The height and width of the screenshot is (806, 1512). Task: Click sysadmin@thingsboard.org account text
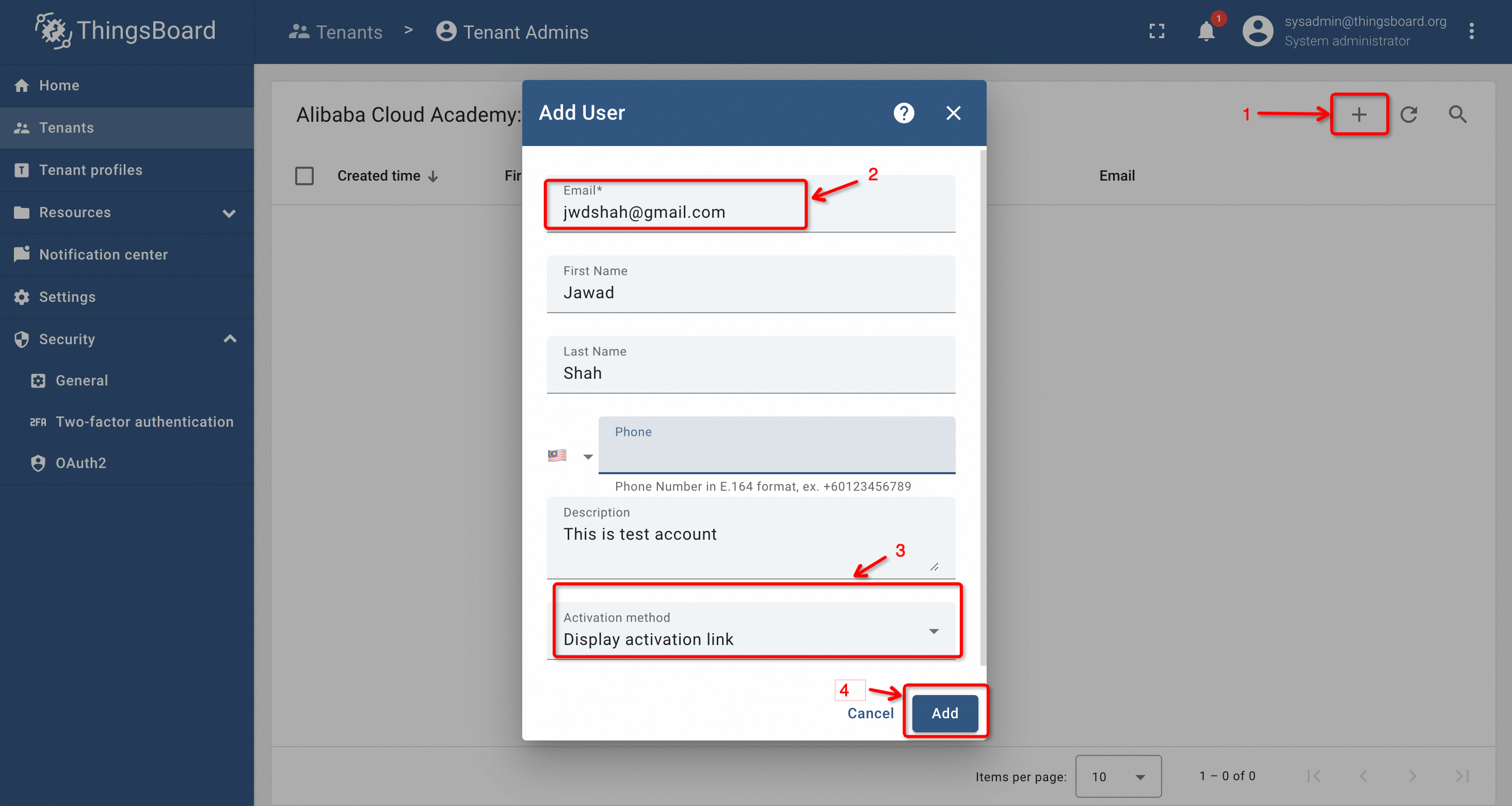pos(1365,21)
